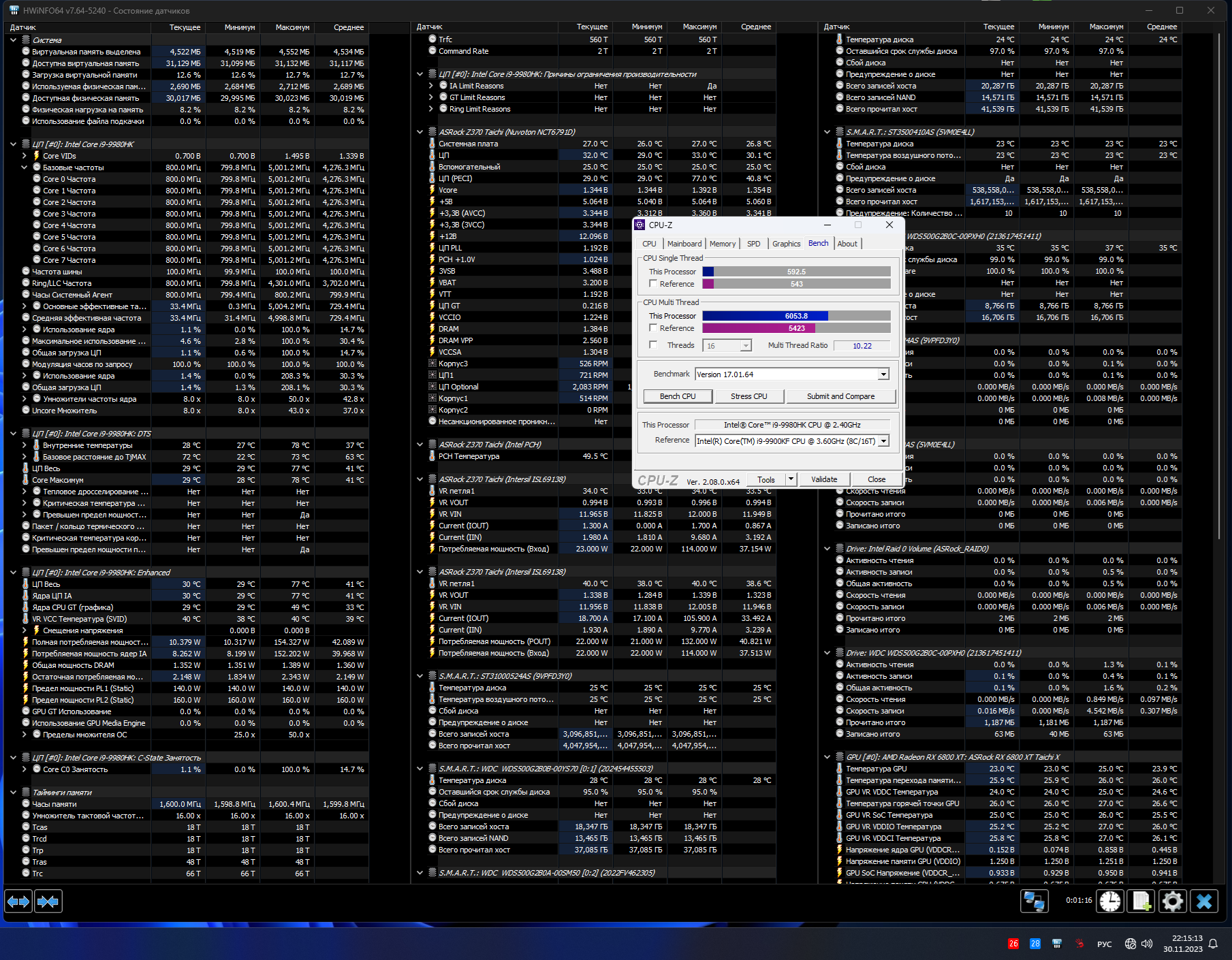Click the red 26 tray temperature icon
This screenshot has height=960, width=1232.
[1013, 944]
